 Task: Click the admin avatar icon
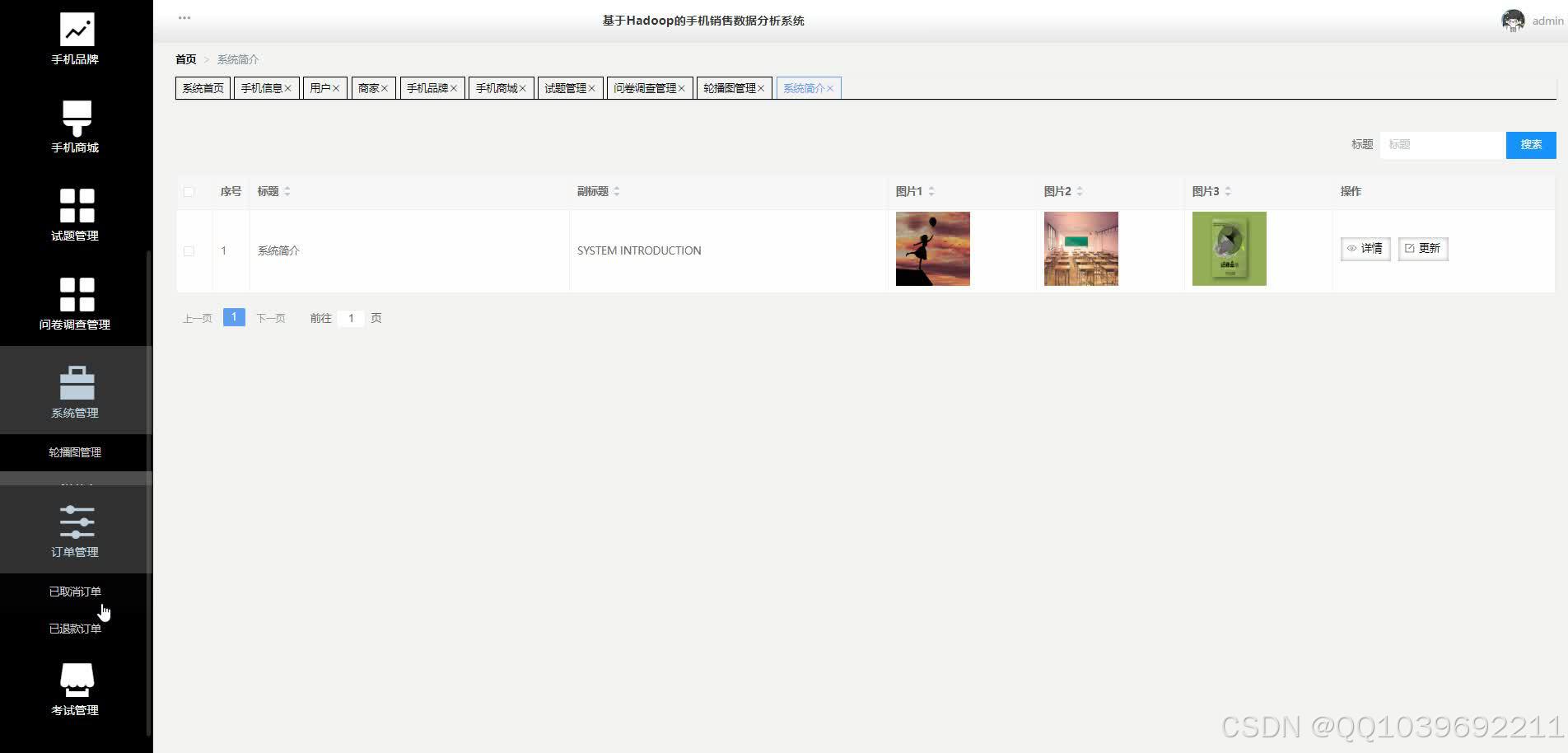[1513, 21]
